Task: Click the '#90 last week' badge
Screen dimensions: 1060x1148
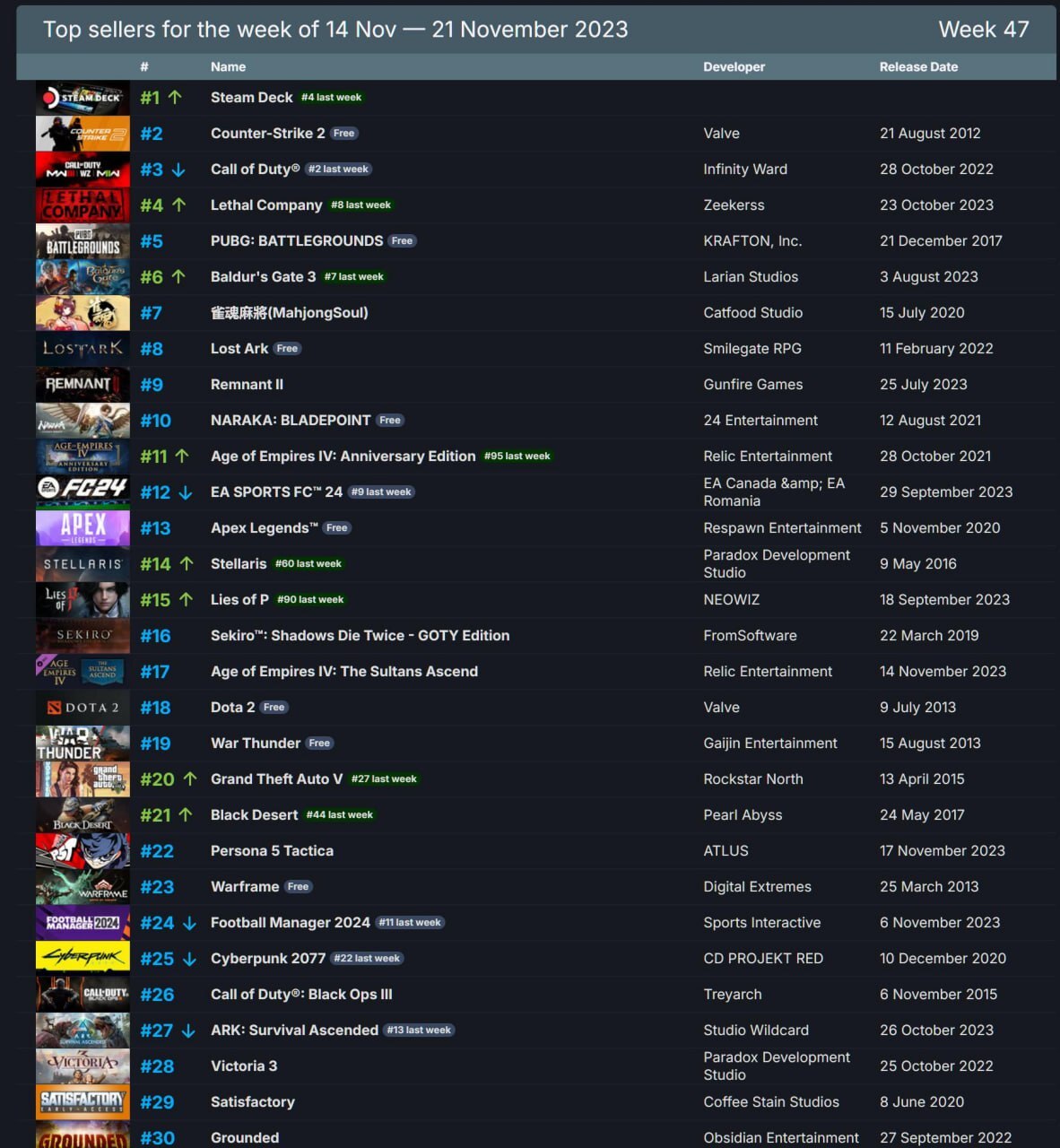Action: tap(310, 599)
